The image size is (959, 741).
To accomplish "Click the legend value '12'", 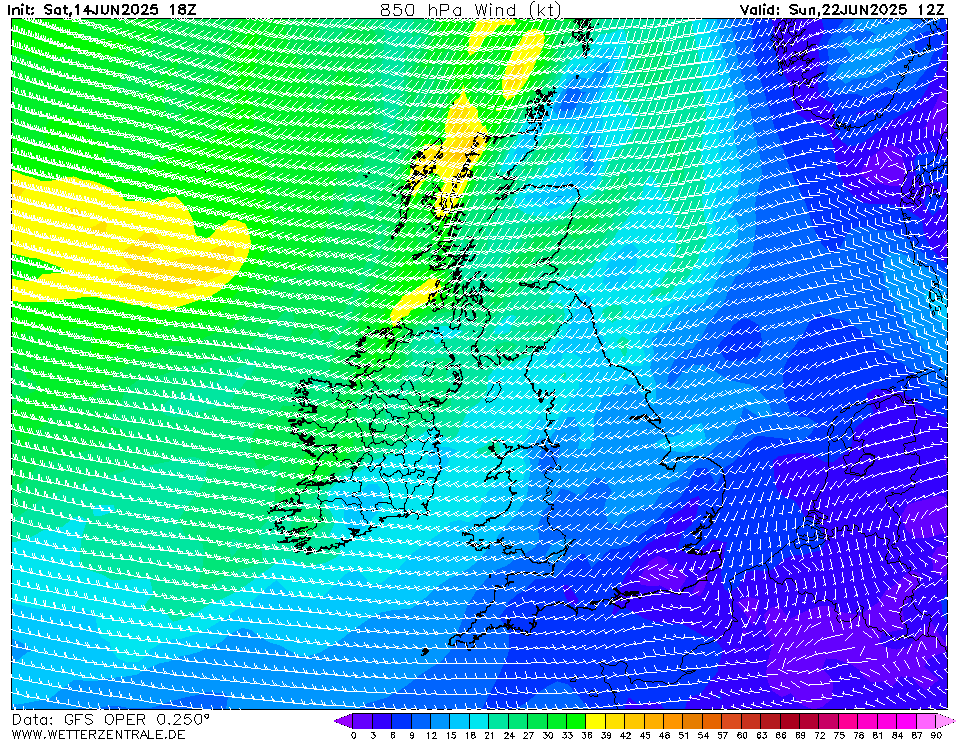I will (431, 735).
